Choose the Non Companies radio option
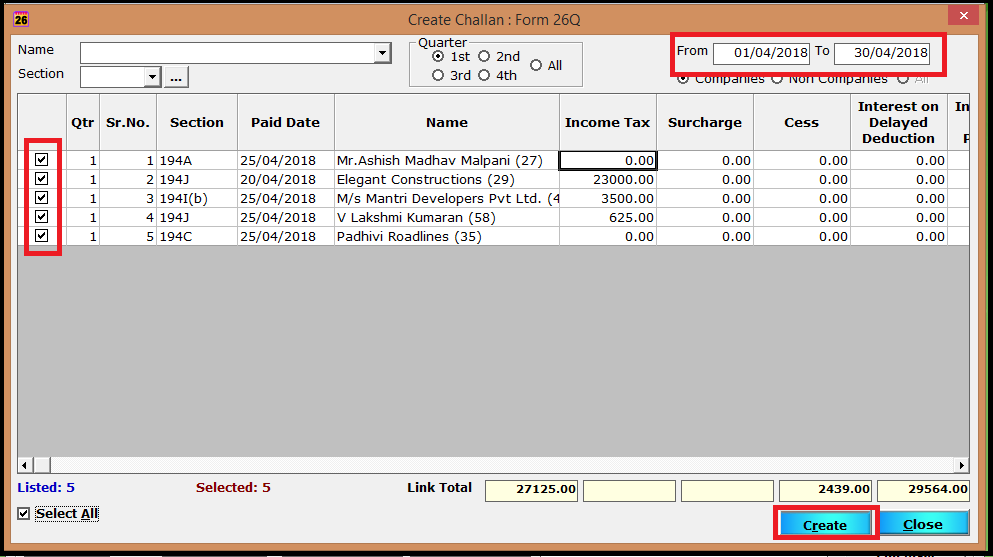This screenshot has height=557, width=993. coord(777,79)
